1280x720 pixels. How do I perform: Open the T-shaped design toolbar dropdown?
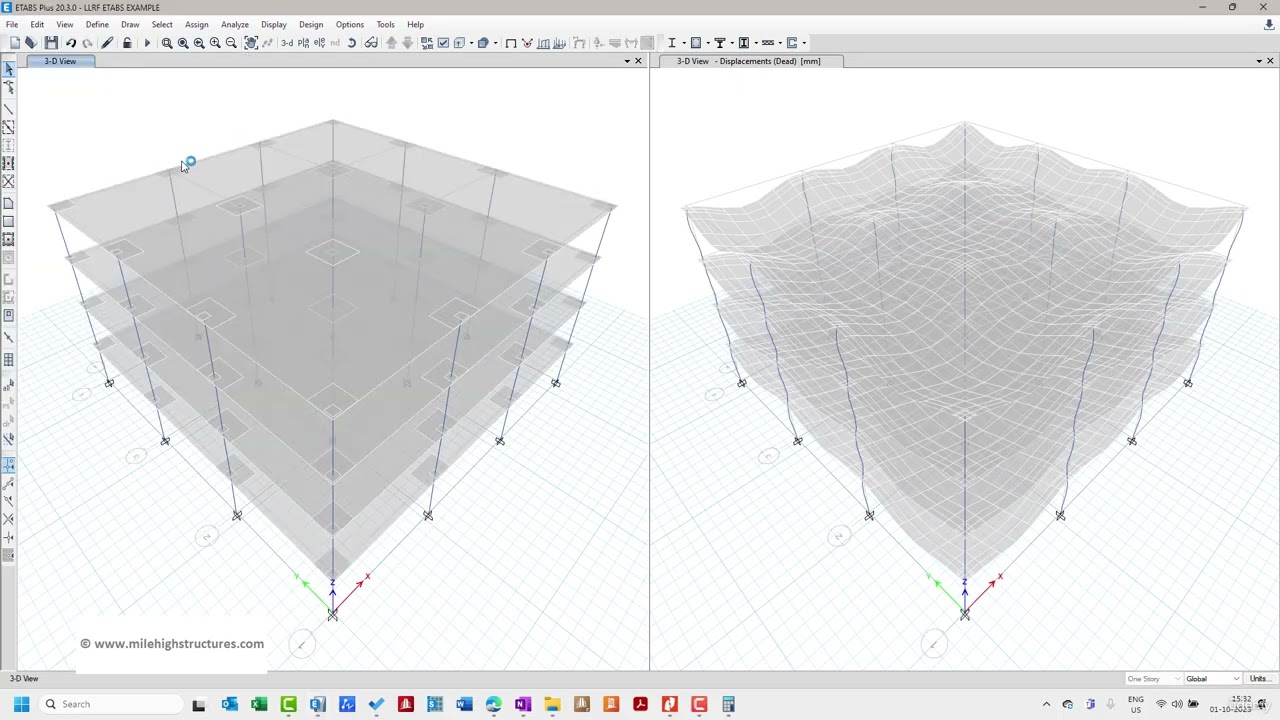point(732,43)
